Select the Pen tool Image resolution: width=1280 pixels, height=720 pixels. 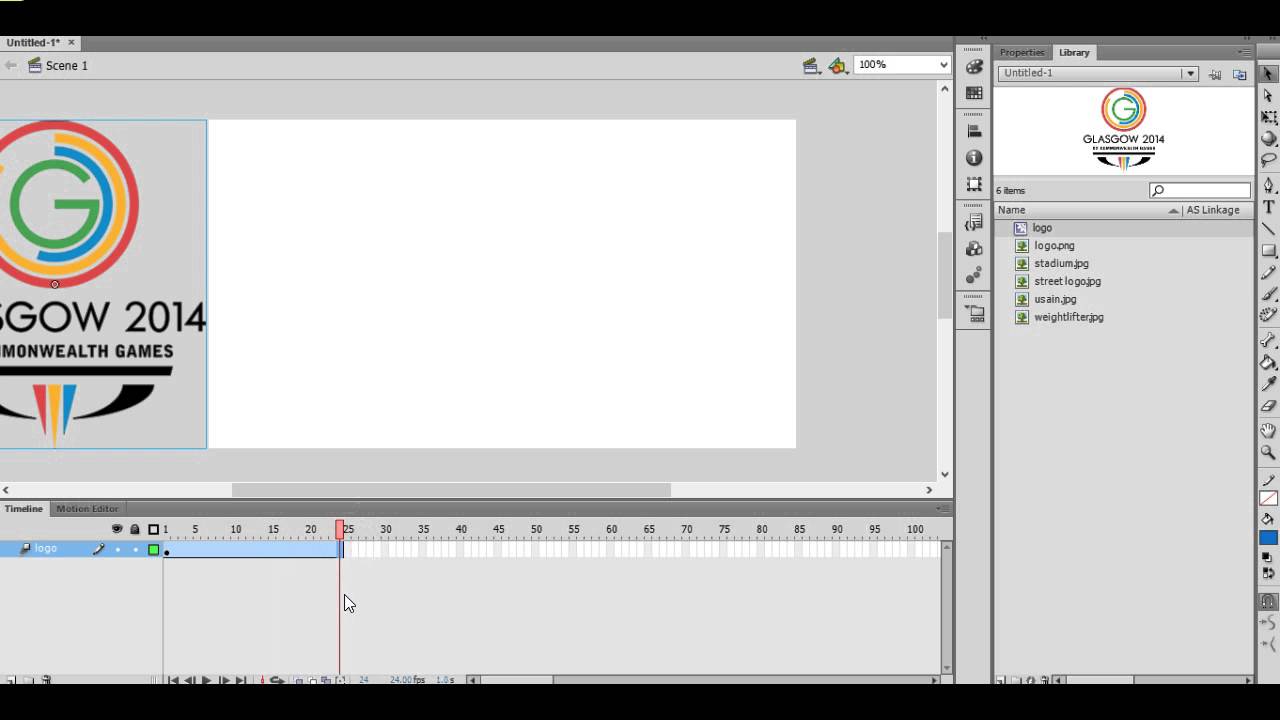1268,185
